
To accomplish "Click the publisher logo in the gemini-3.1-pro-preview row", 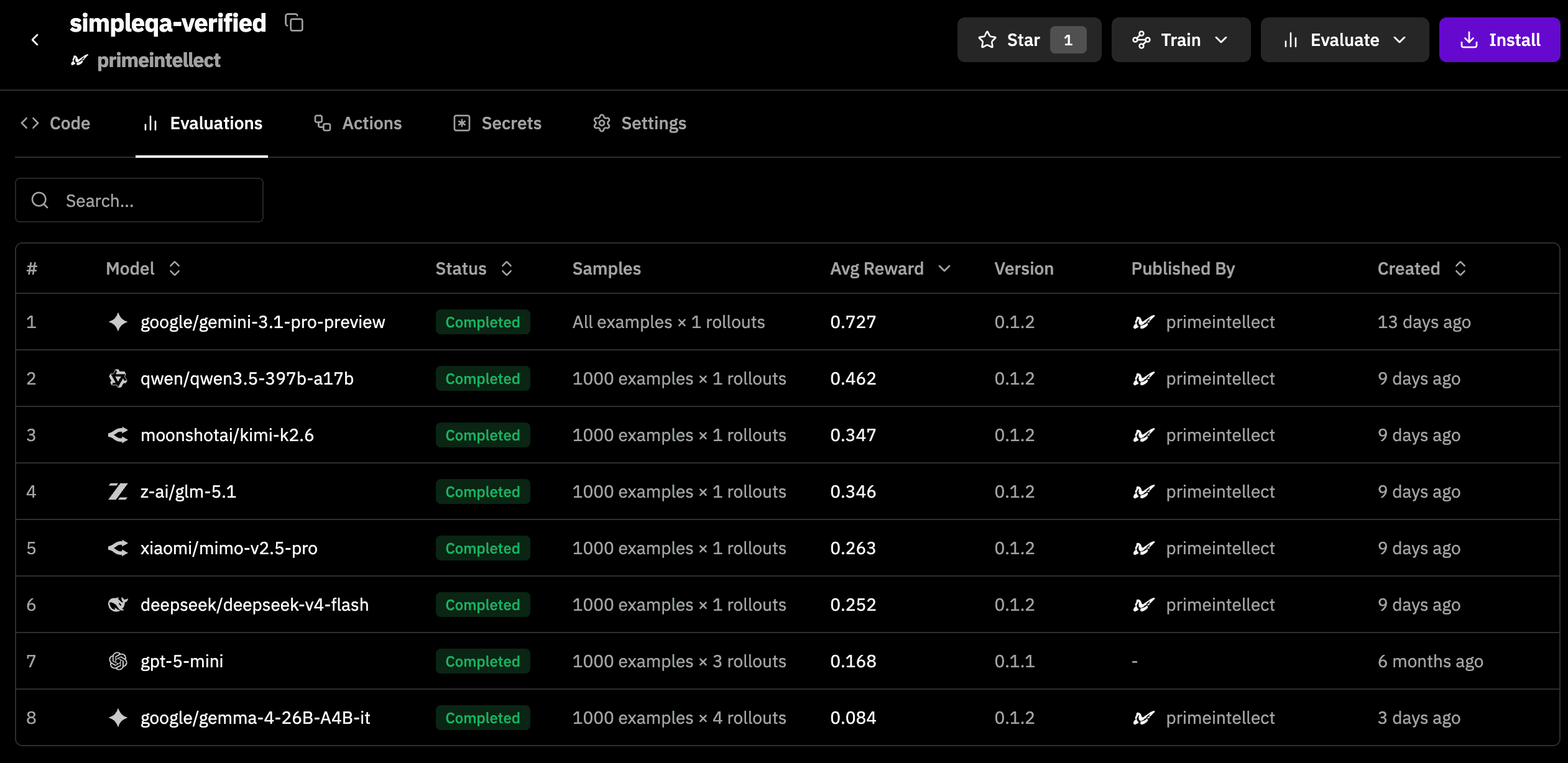I will 1143,322.
